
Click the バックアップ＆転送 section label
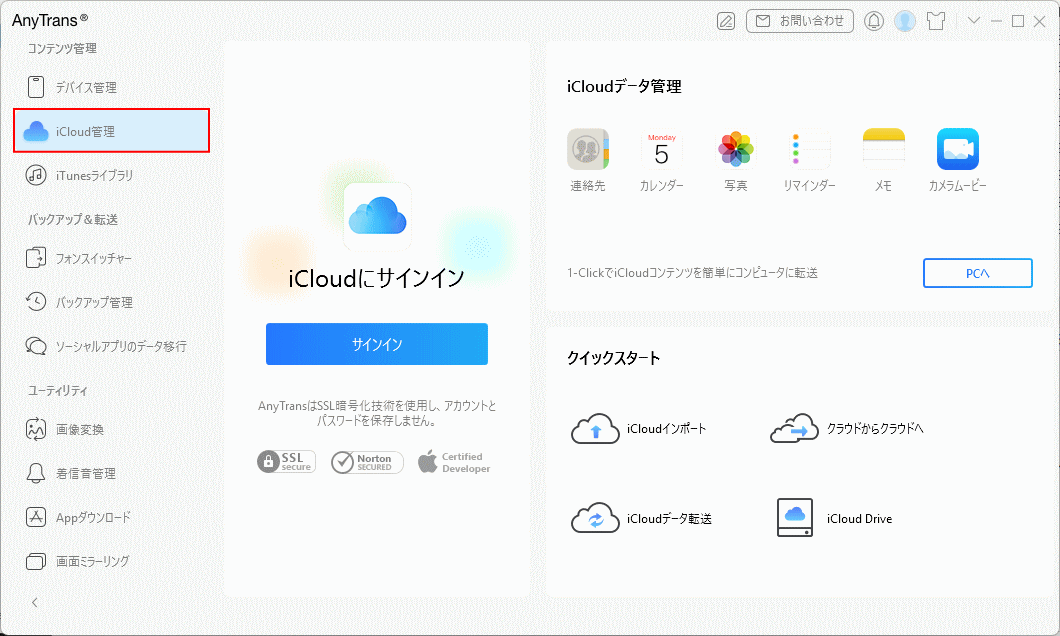[73, 219]
